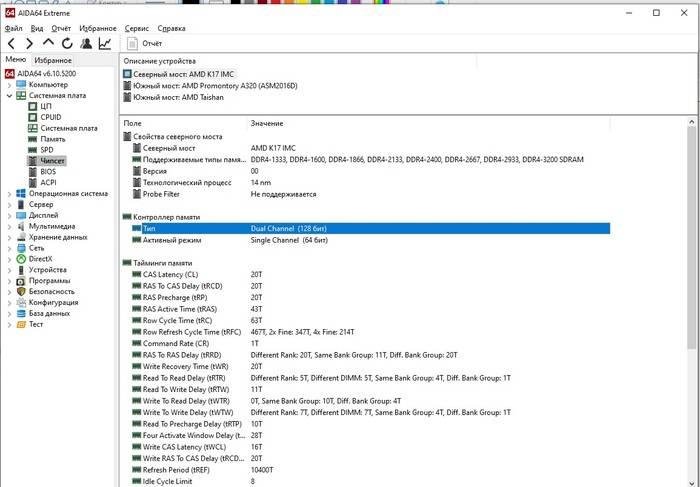
Task: Expand the Хранение данных tree node
Action: [x=9, y=237]
